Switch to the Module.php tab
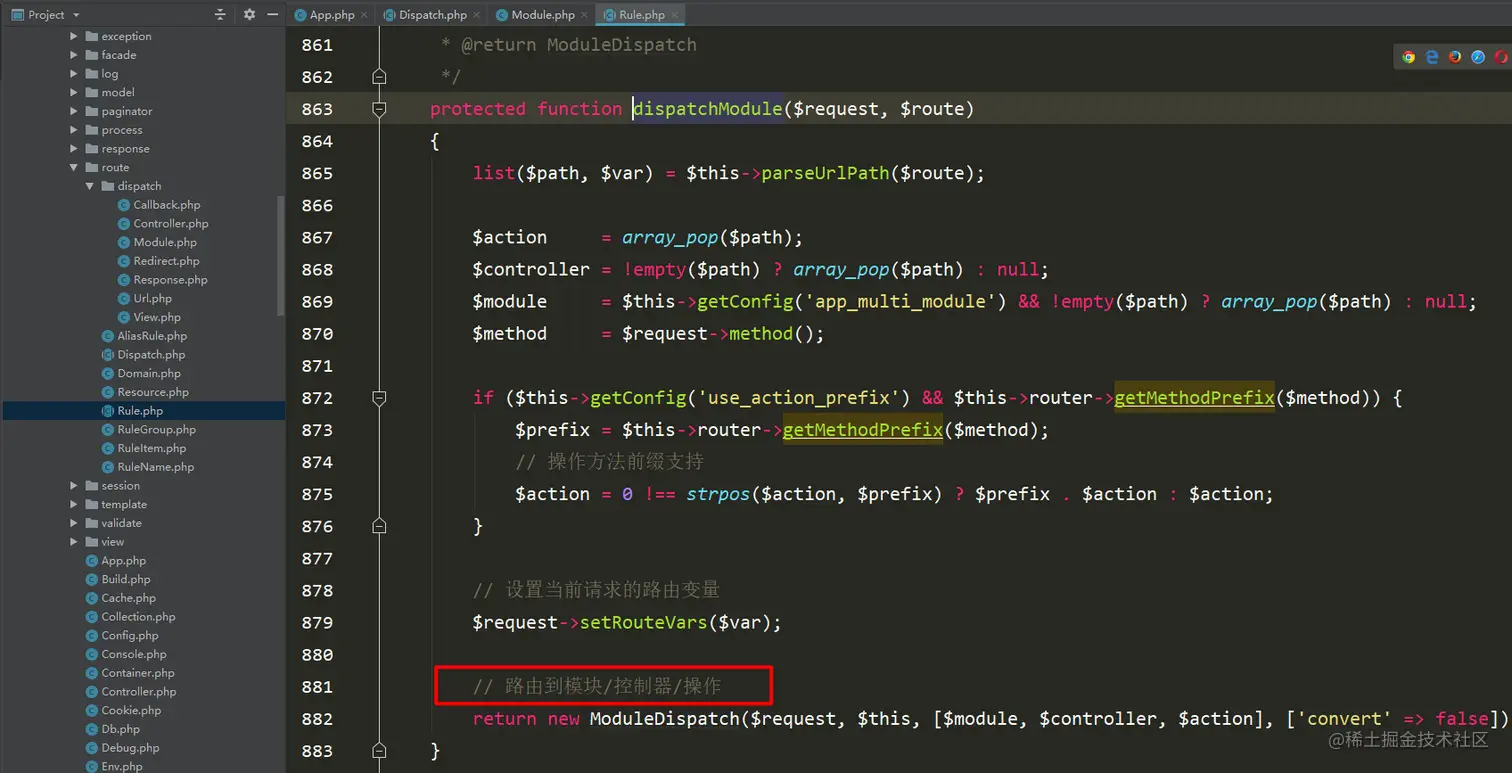1512x773 pixels. 543,15
